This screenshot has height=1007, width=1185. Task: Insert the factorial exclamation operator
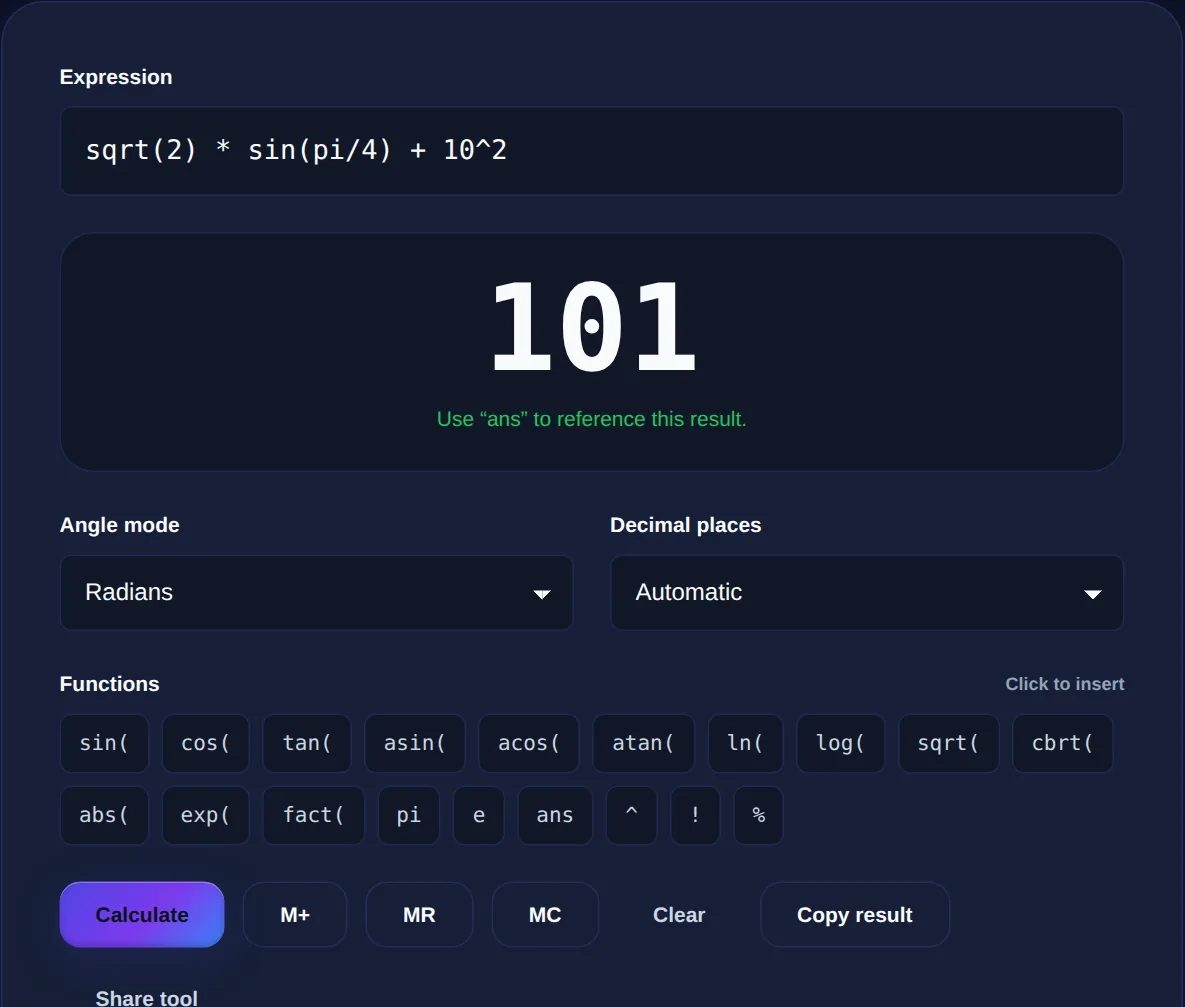[x=695, y=815]
